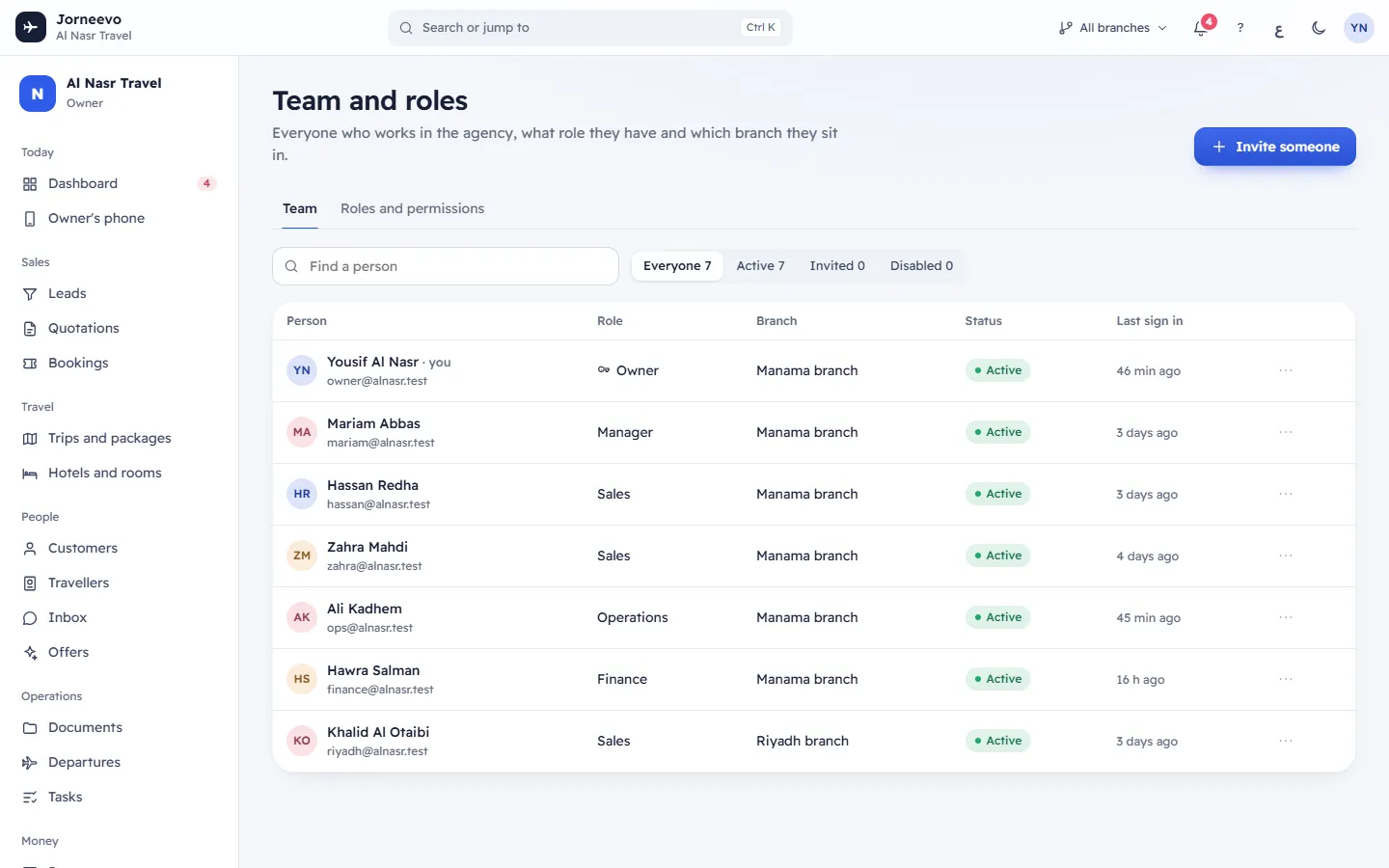Open Quotations in the sidebar
Image resolution: width=1389 pixels, height=868 pixels.
[119, 328]
